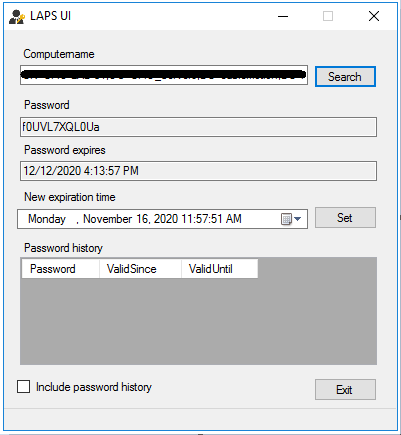Click the empty password history grid area

click(x=198, y=321)
